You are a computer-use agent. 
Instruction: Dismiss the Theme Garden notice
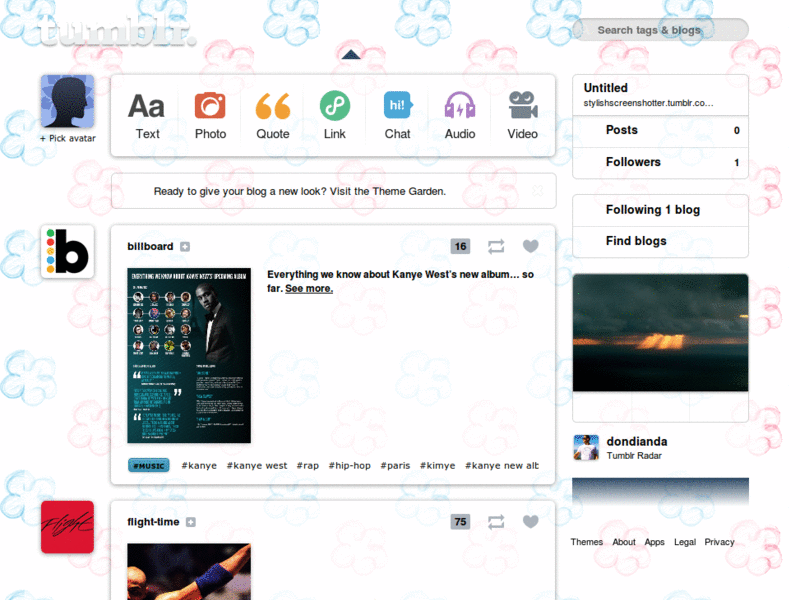pyautogui.click(x=538, y=191)
